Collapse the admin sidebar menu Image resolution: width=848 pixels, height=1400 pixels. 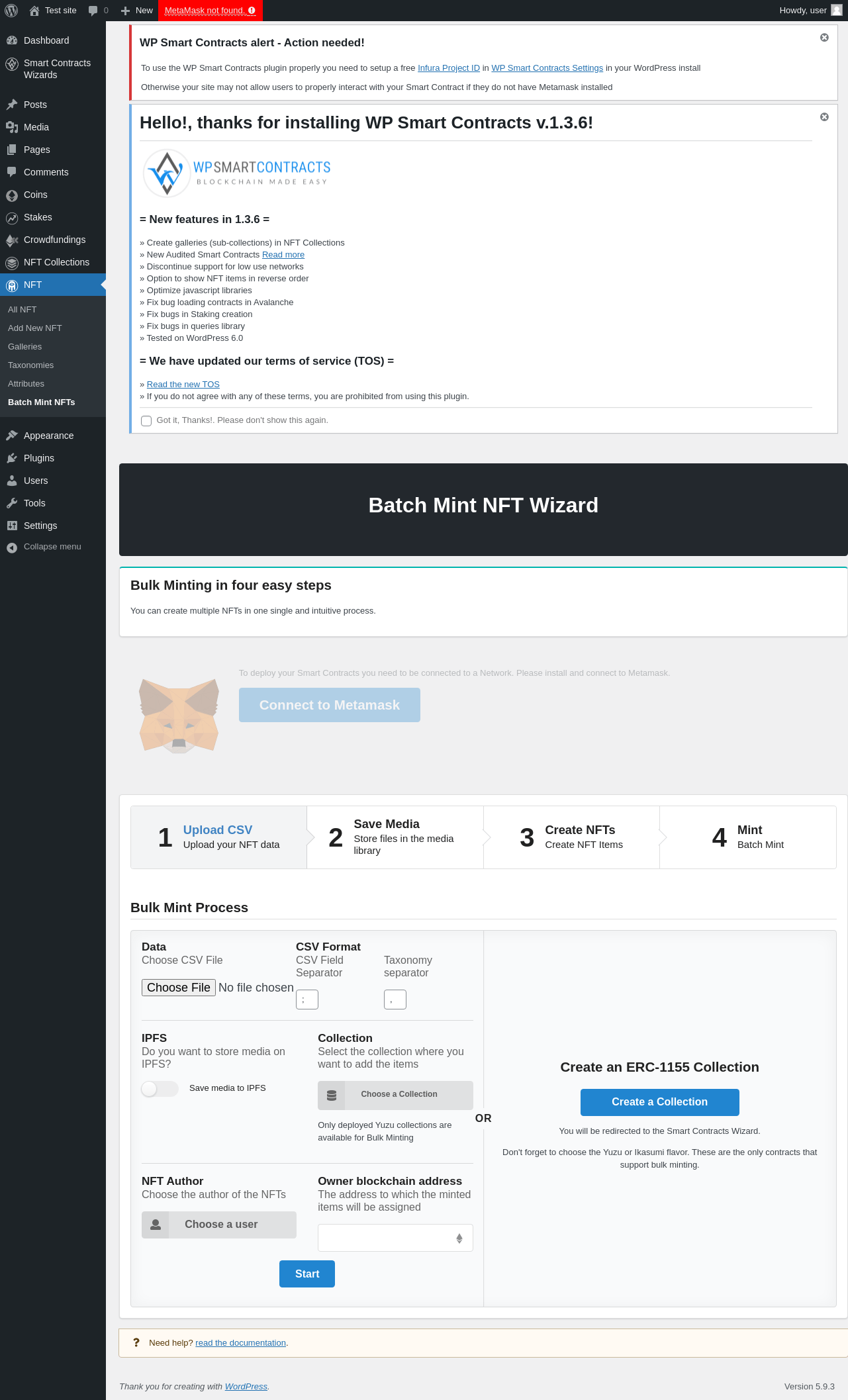53,547
